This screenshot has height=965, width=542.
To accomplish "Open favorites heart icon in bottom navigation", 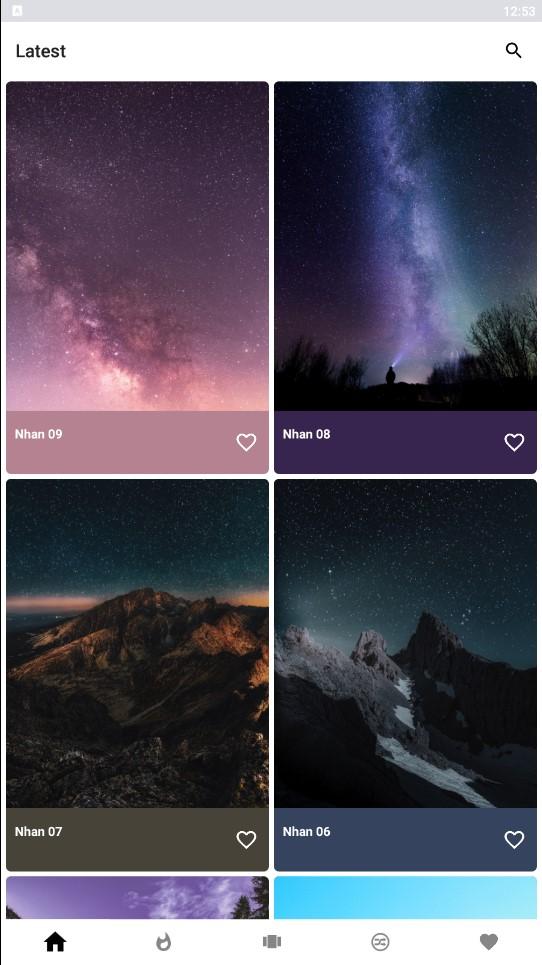I will coord(488,942).
